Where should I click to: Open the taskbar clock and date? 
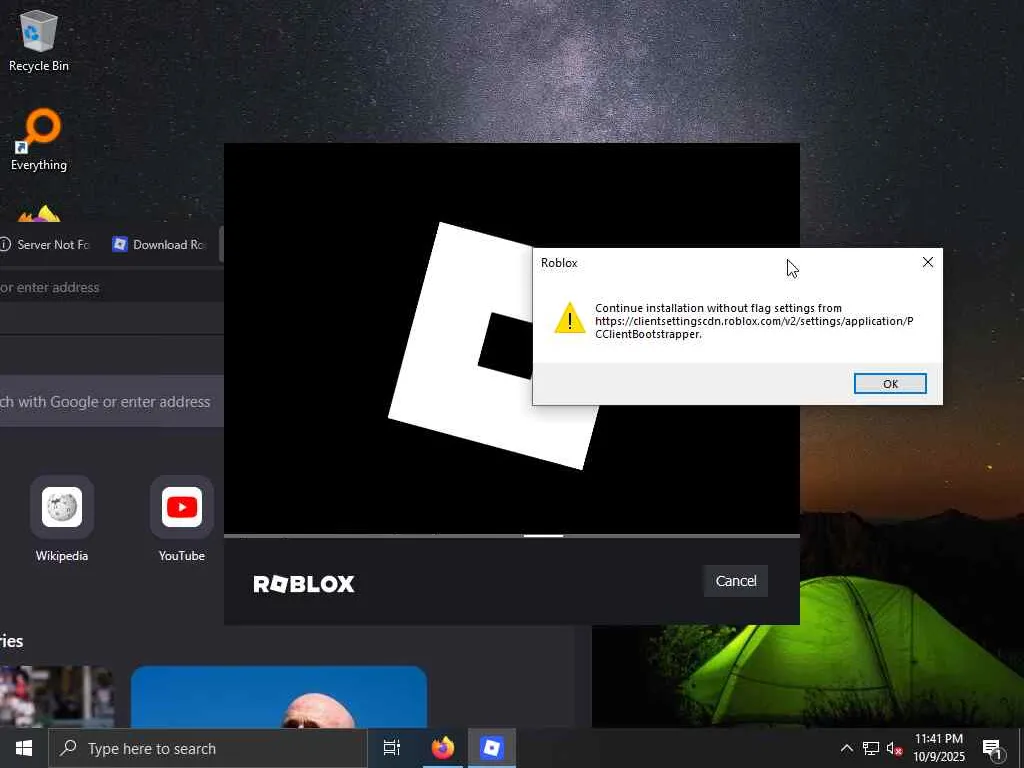tap(938, 748)
